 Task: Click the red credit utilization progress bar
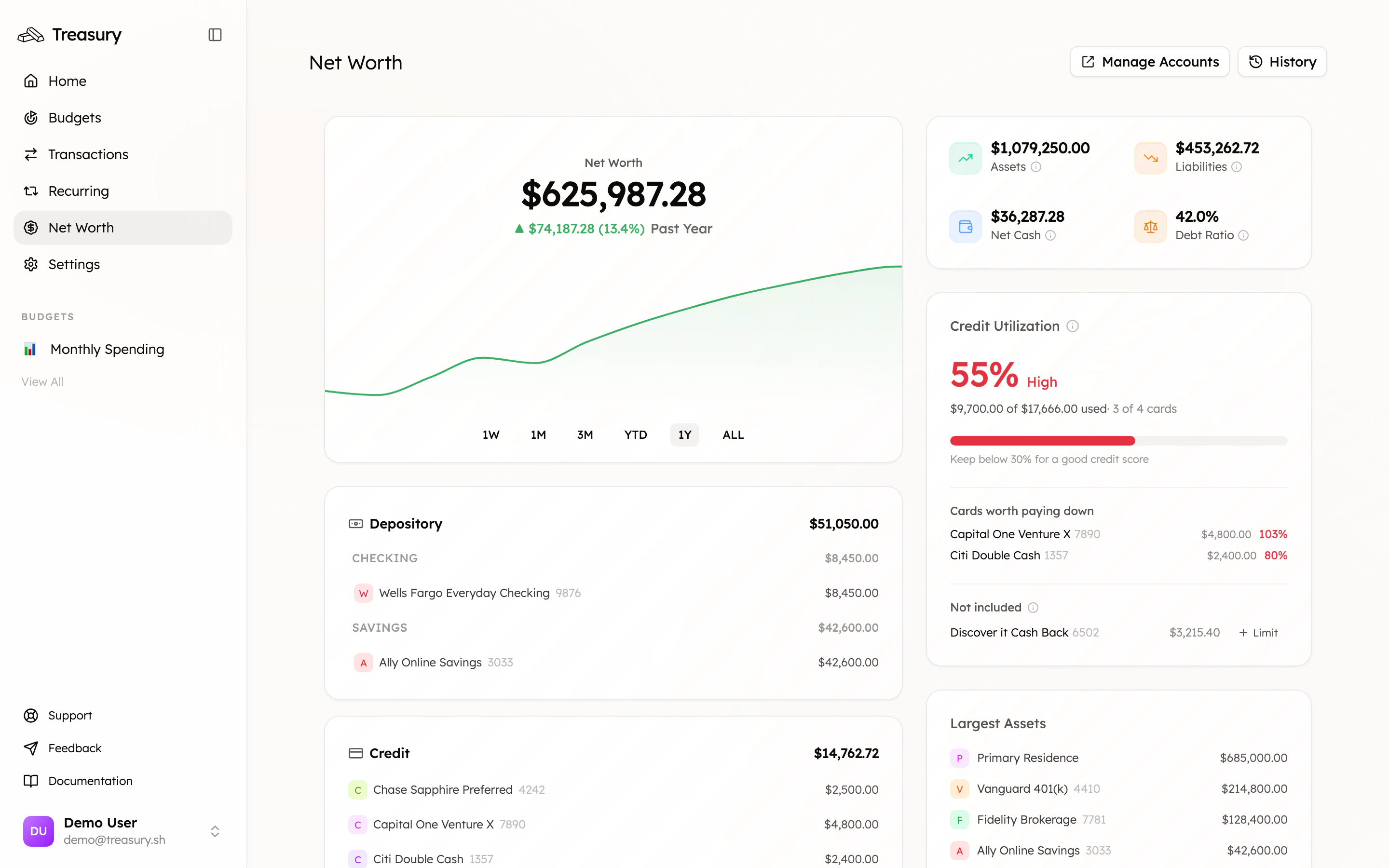(1042, 441)
